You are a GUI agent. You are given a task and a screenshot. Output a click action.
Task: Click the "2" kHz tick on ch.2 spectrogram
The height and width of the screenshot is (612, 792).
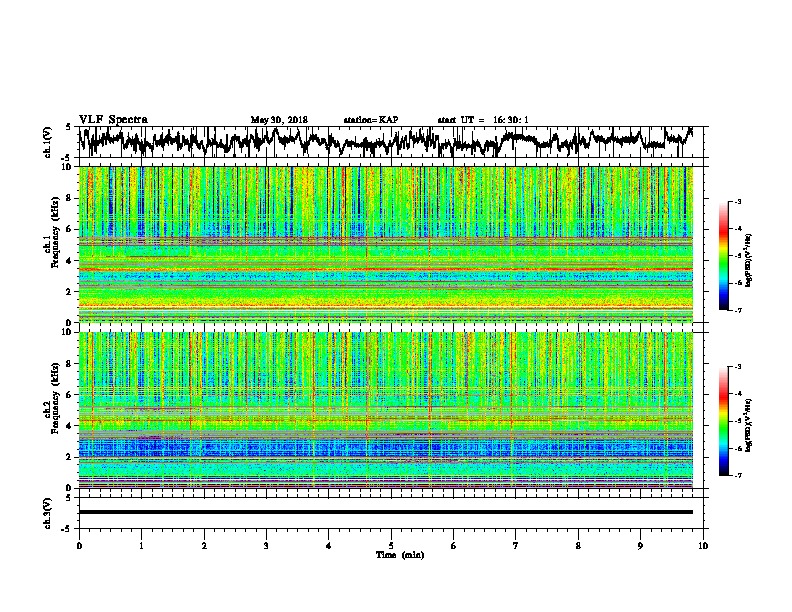click(70, 457)
